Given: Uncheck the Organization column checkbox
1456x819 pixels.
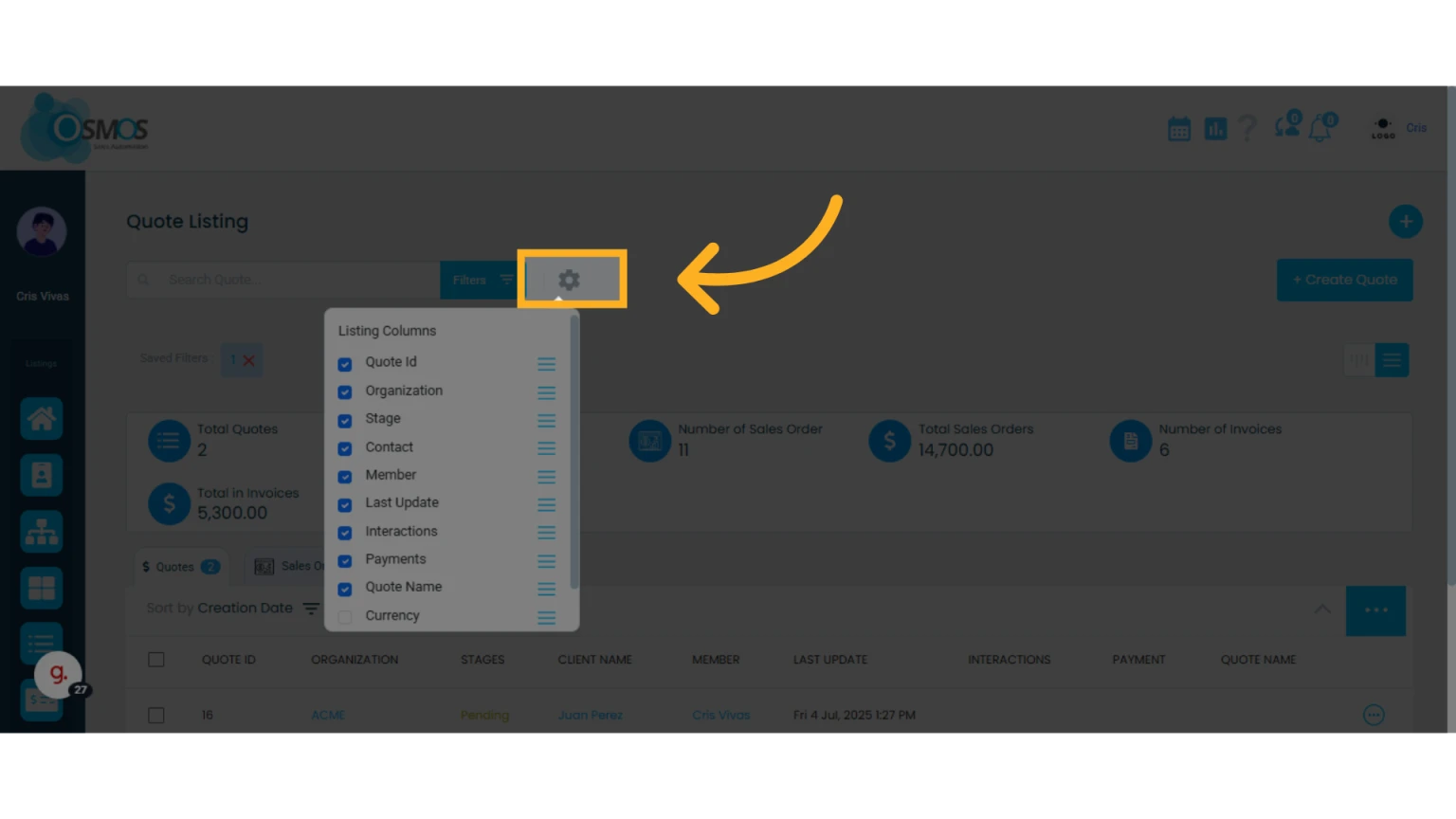Looking at the screenshot, I should tap(345, 391).
